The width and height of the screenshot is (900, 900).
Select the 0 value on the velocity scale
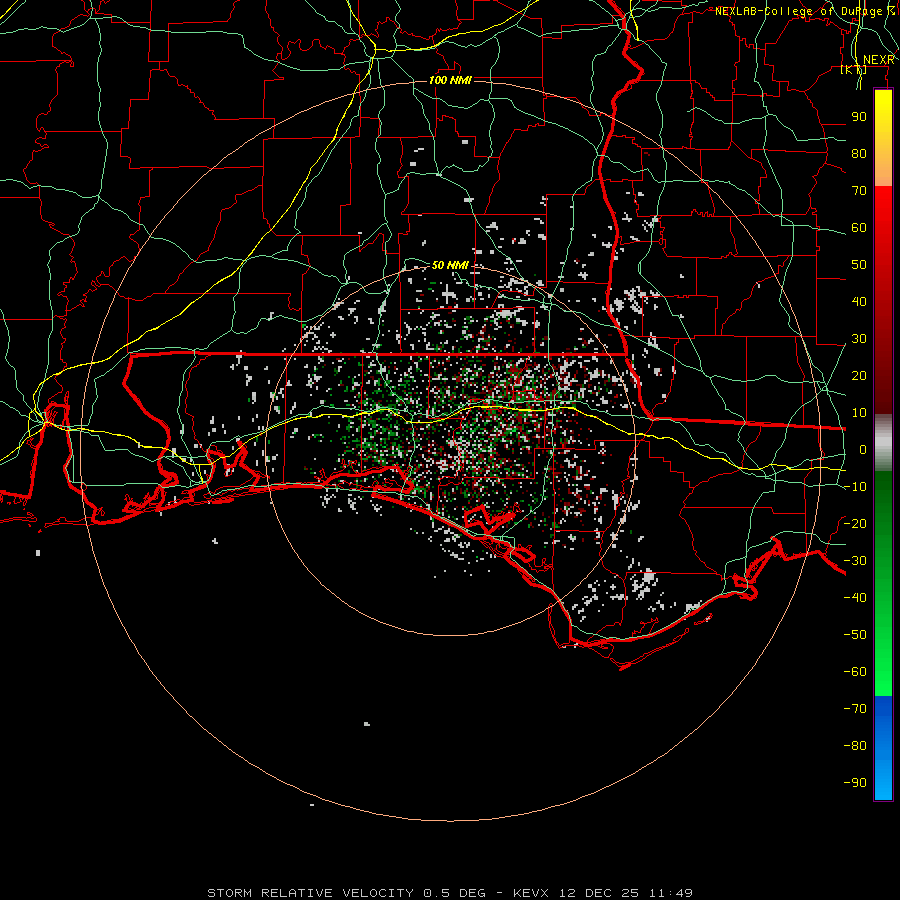[863, 450]
